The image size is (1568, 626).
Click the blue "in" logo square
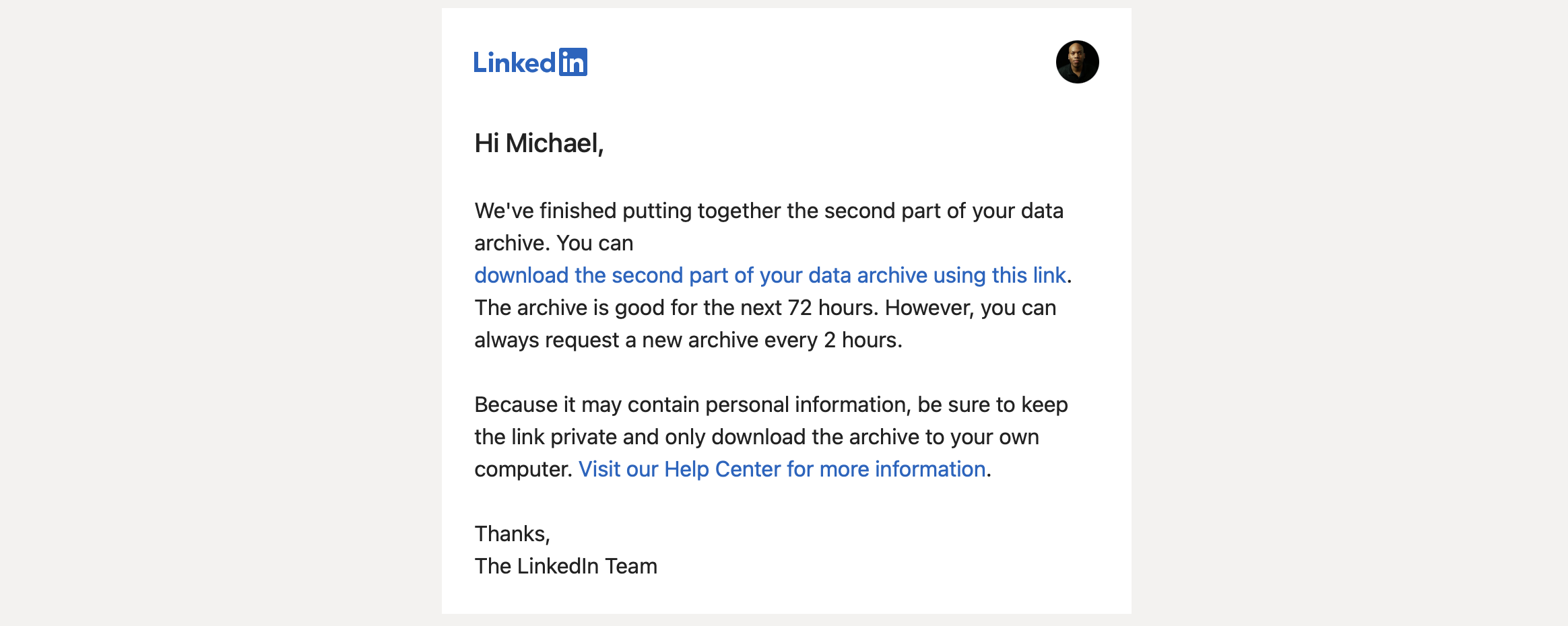pos(573,62)
